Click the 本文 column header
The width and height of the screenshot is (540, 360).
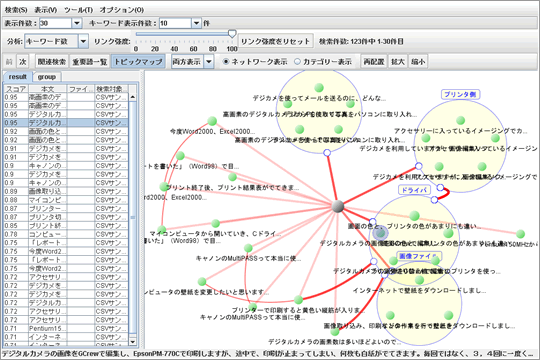pyautogui.click(x=48, y=89)
